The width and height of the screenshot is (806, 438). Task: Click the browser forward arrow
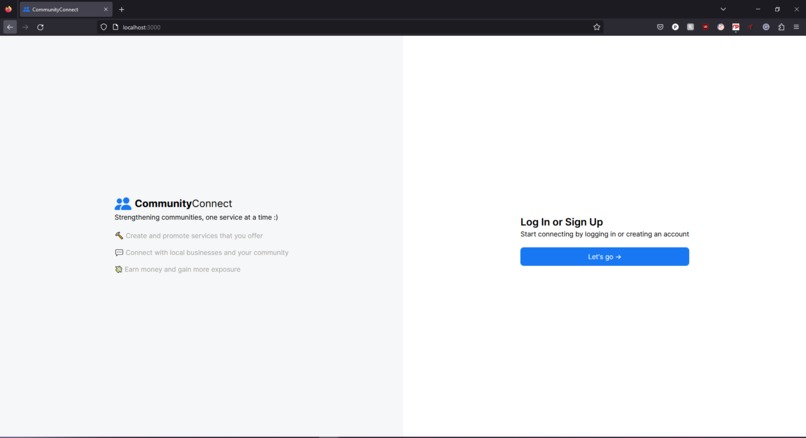point(25,27)
